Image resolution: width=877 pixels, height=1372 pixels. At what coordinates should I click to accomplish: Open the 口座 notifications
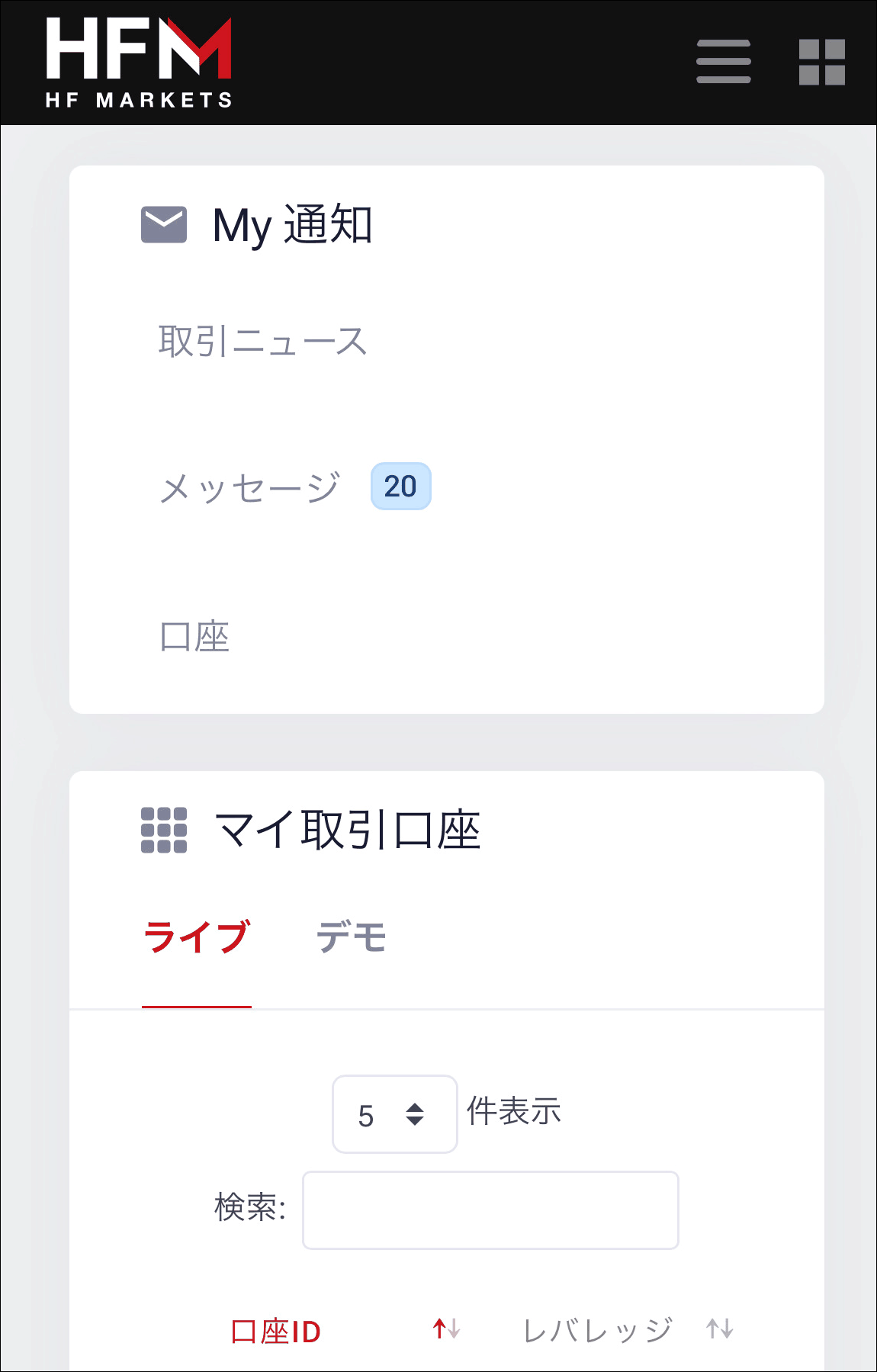(194, 637)
